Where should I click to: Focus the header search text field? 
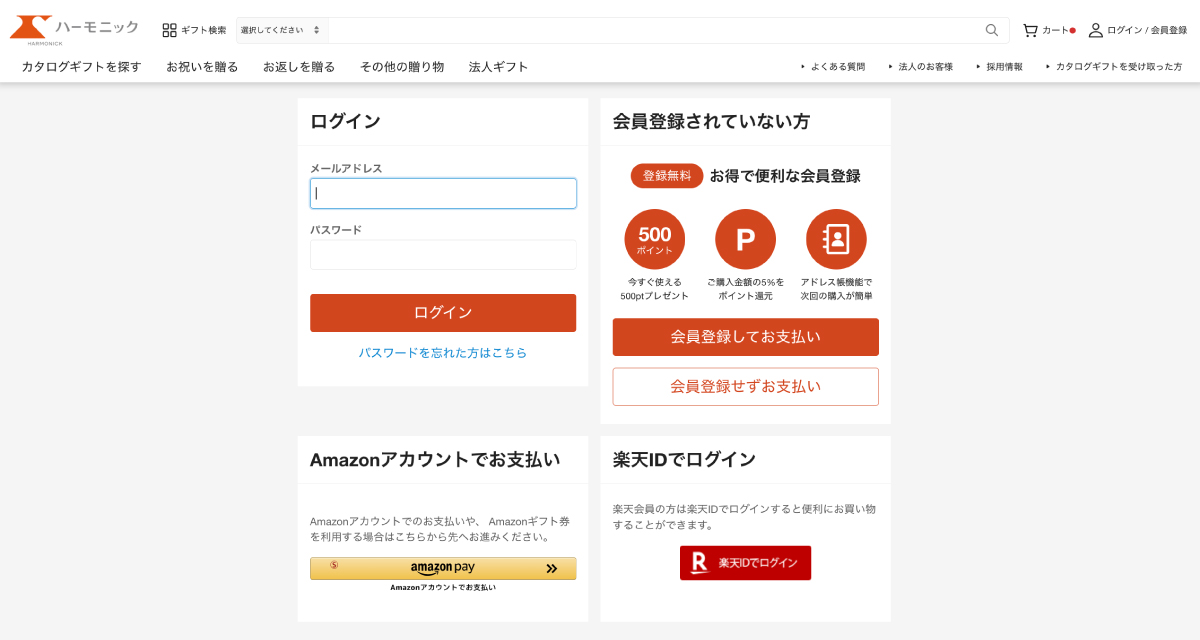point(654,30)
